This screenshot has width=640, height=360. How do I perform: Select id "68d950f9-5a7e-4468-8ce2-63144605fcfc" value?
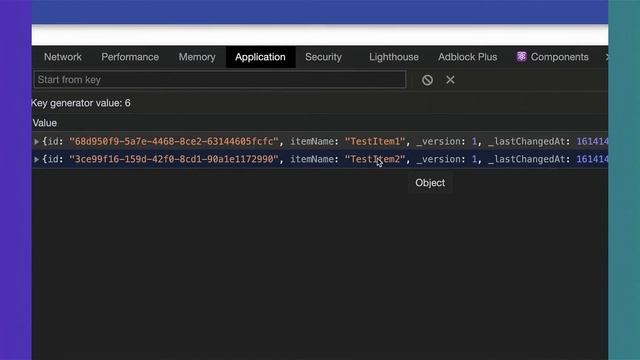174,142
